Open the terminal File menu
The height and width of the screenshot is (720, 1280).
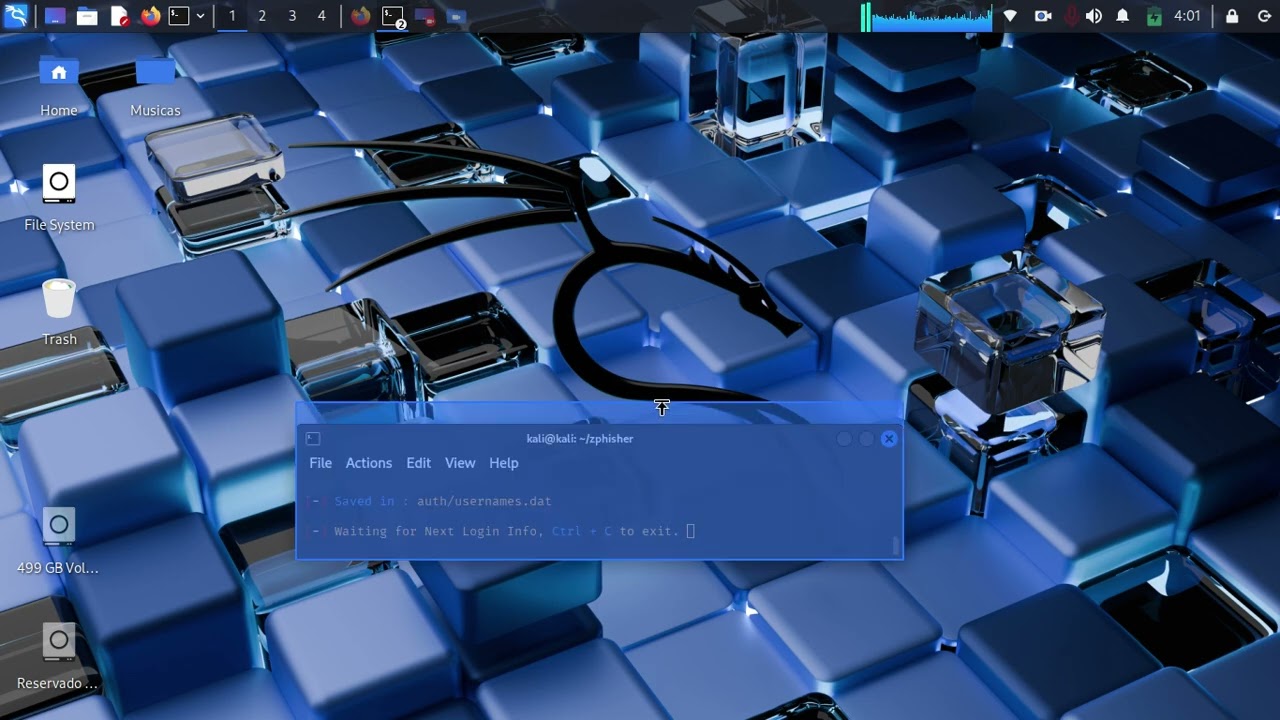(321, 463)
